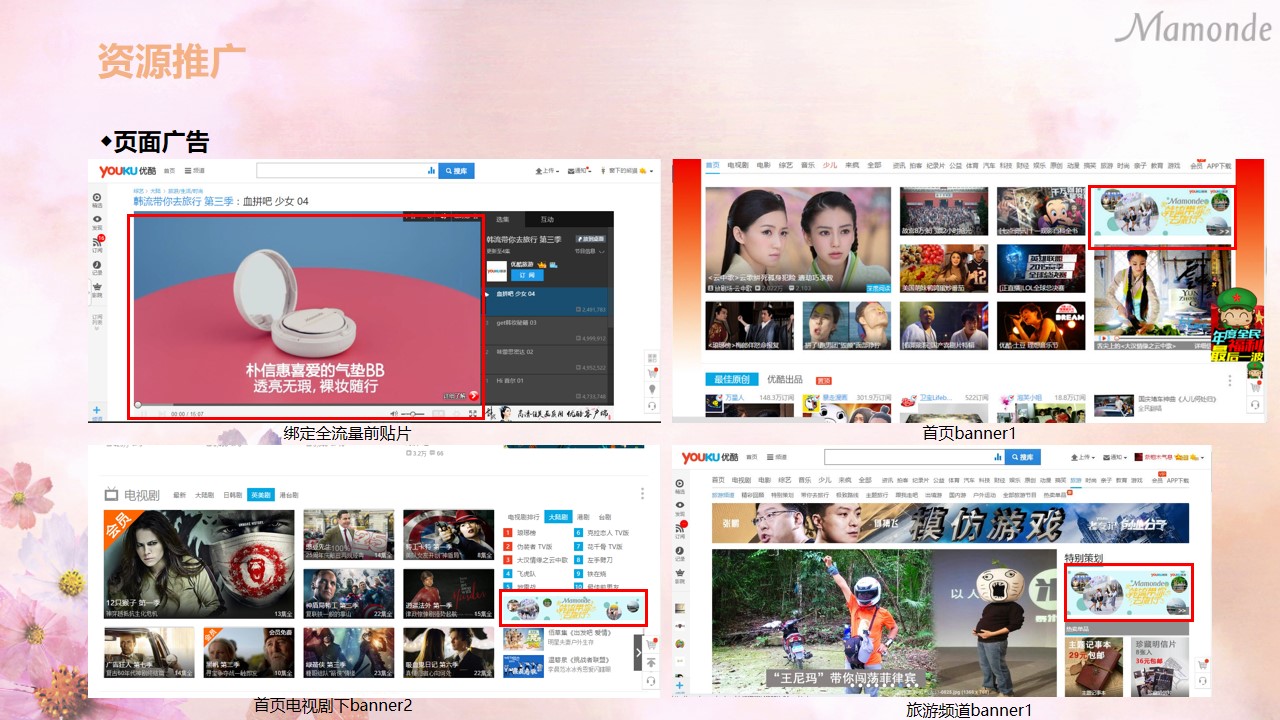The width and height of the screenshot is (1280, 720).
Task: Switch to the 选集 tab in the video panel
Action: 504,219
